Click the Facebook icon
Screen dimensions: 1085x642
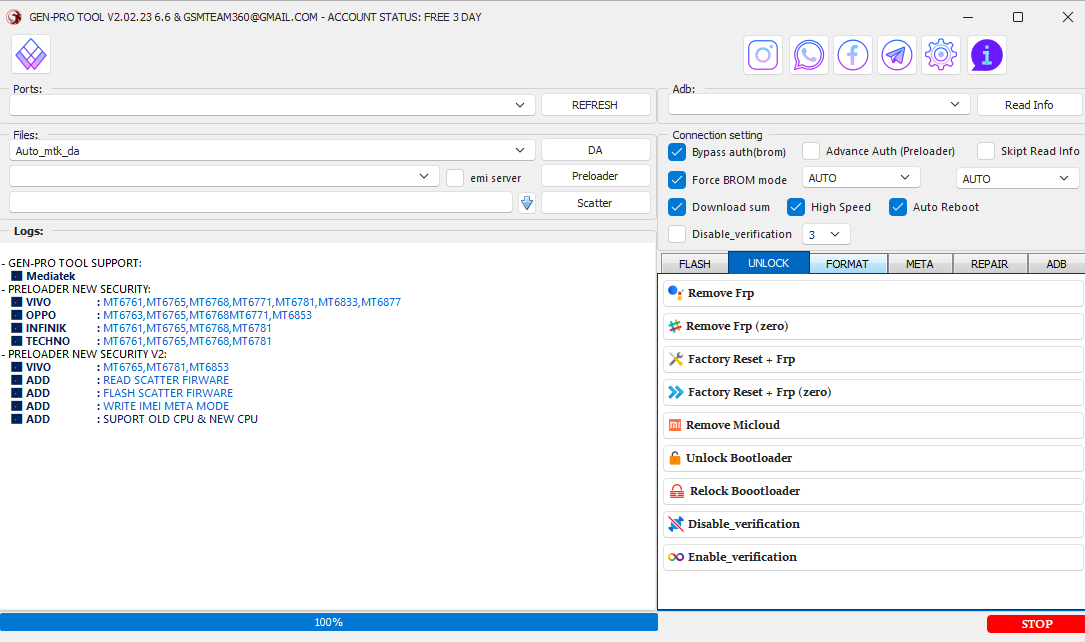pyautogui.click(x=852, y=55)
